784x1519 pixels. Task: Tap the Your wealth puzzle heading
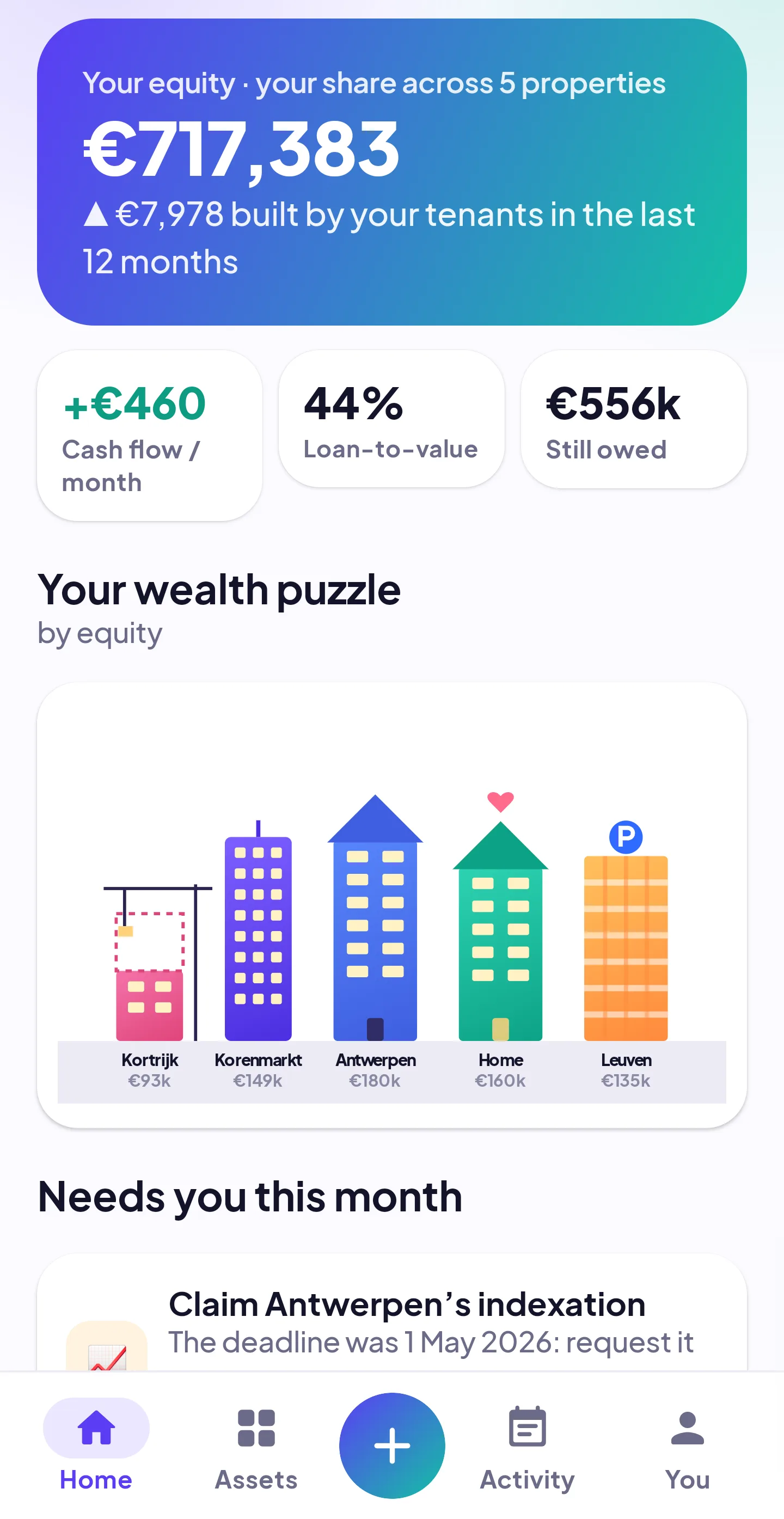[x=219, y=589]
